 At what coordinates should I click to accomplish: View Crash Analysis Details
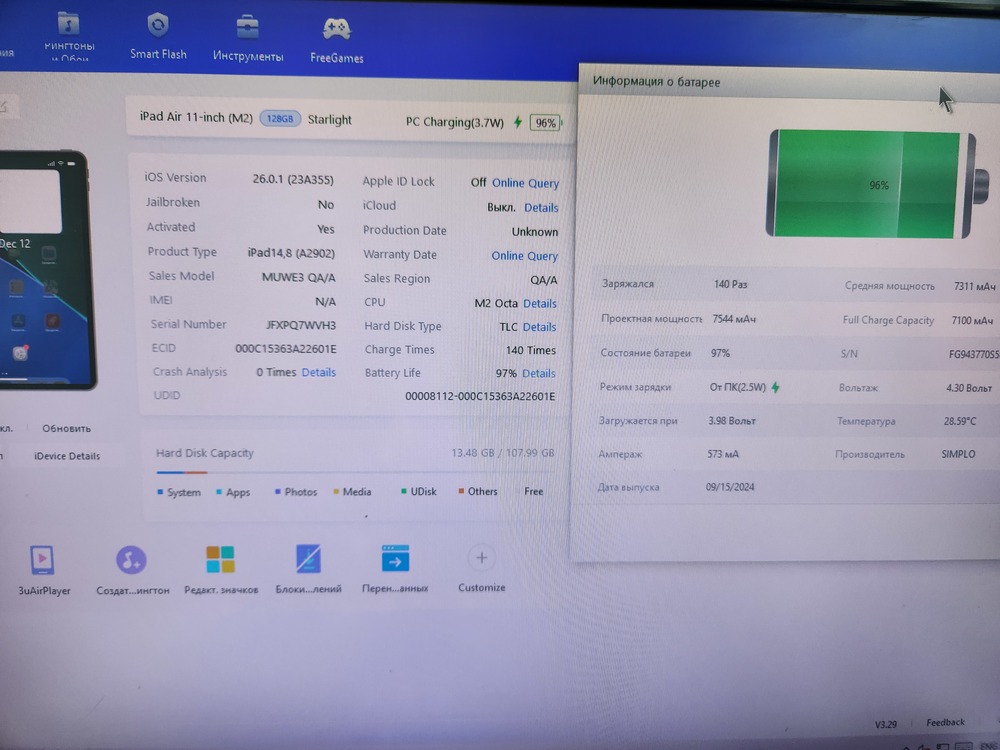(x=319, y=372)
